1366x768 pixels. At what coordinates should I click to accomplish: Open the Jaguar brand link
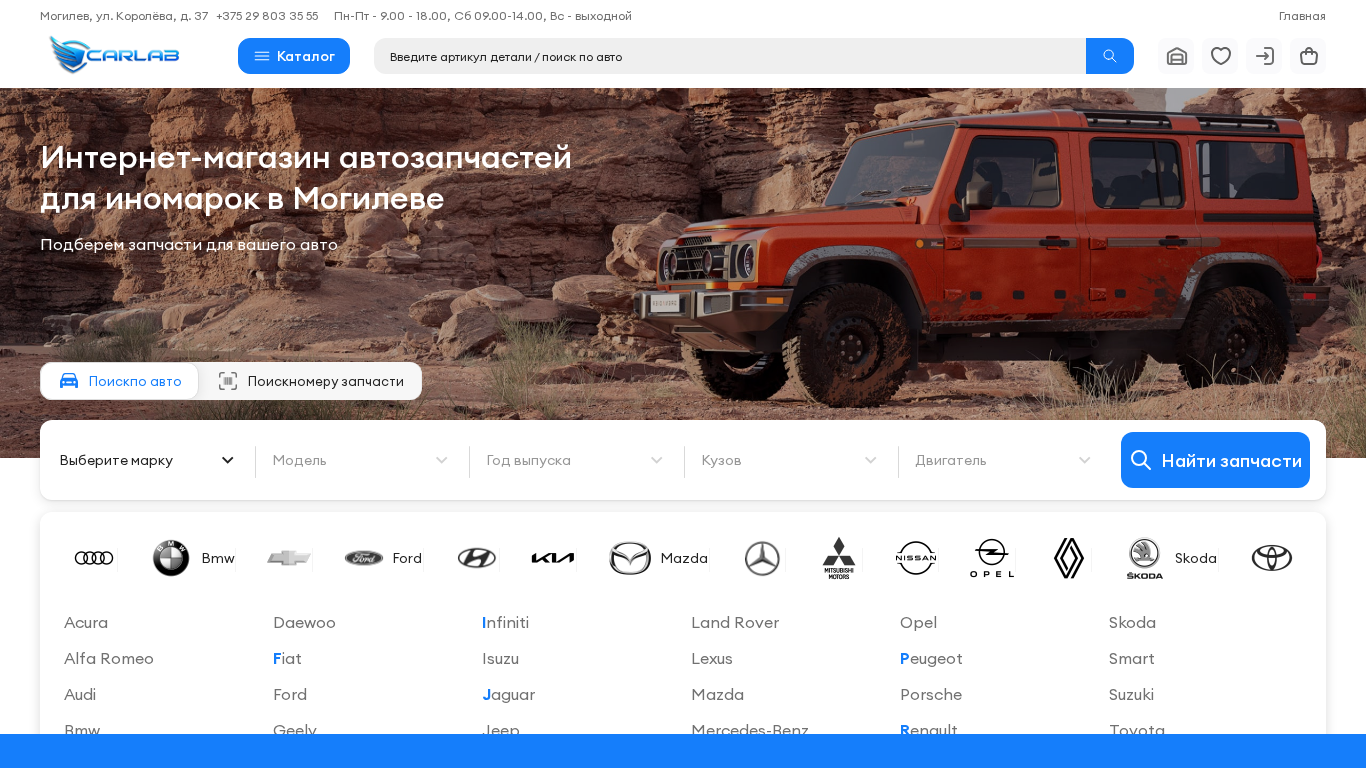(x=508, y=694)
